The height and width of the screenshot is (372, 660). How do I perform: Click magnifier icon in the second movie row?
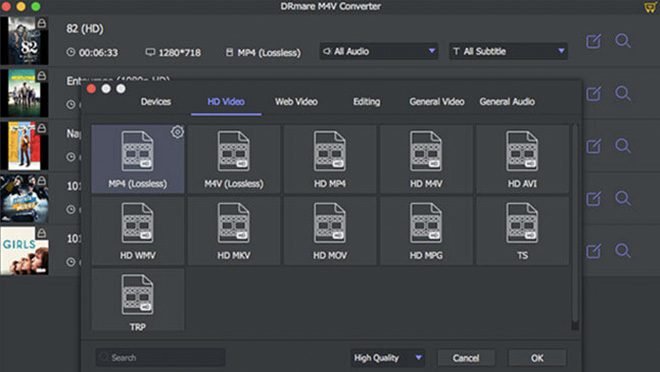coord(623,93)
